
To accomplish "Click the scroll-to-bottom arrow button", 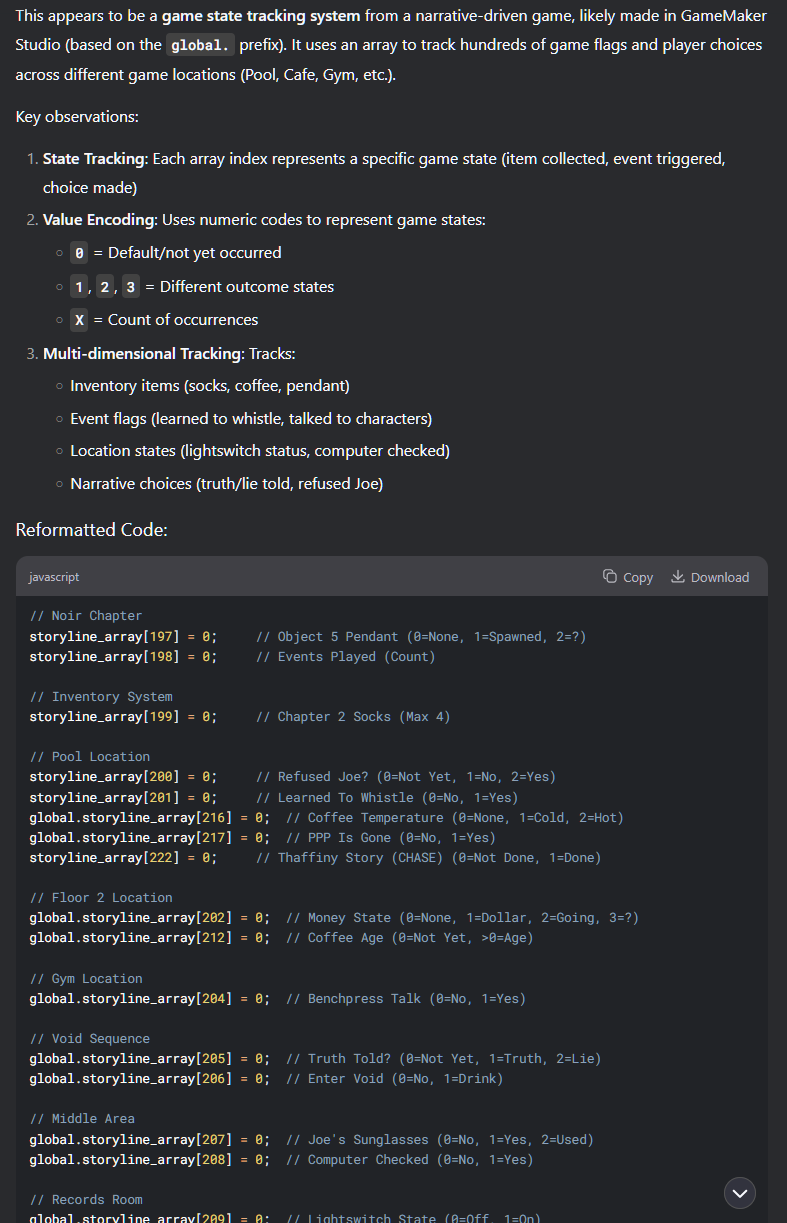I will tap(740, 1192).
